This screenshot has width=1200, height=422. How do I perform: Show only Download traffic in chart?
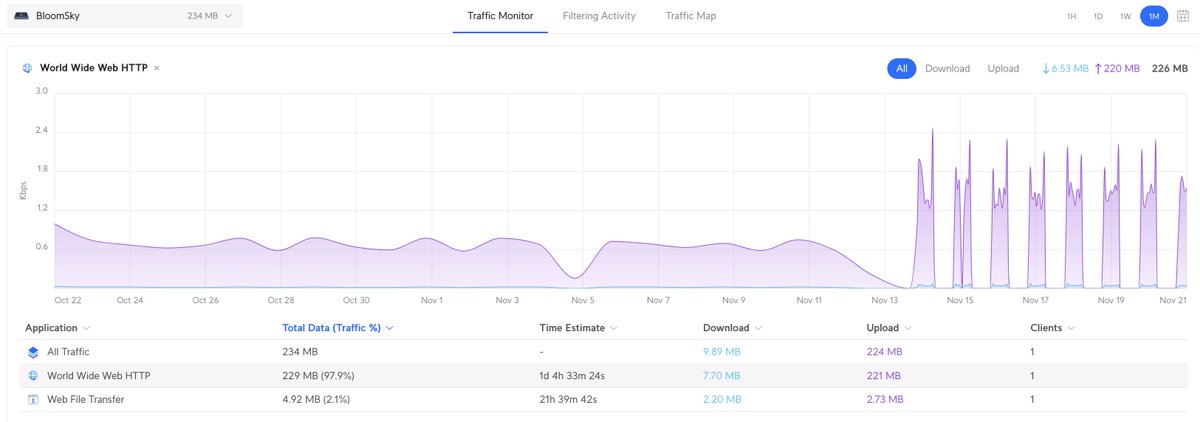coord(947,68)
